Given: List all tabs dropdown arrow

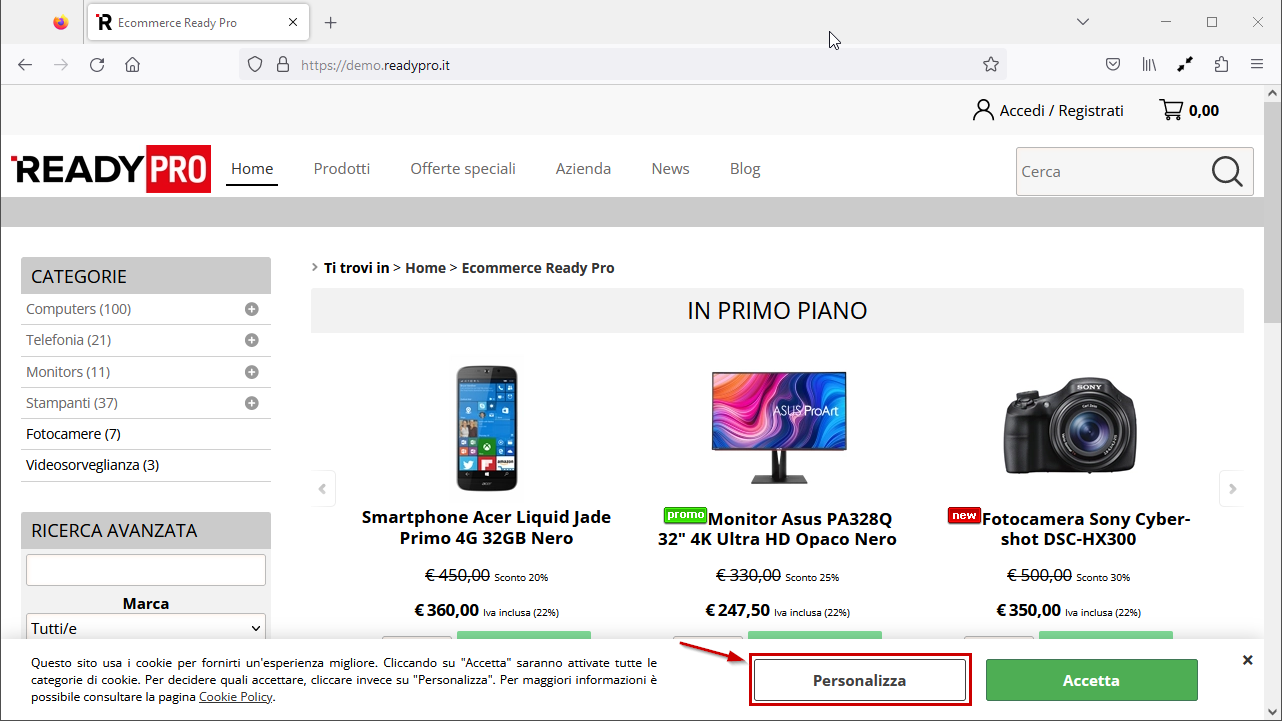Looking at the screenshot, I should coord(1082,22).
